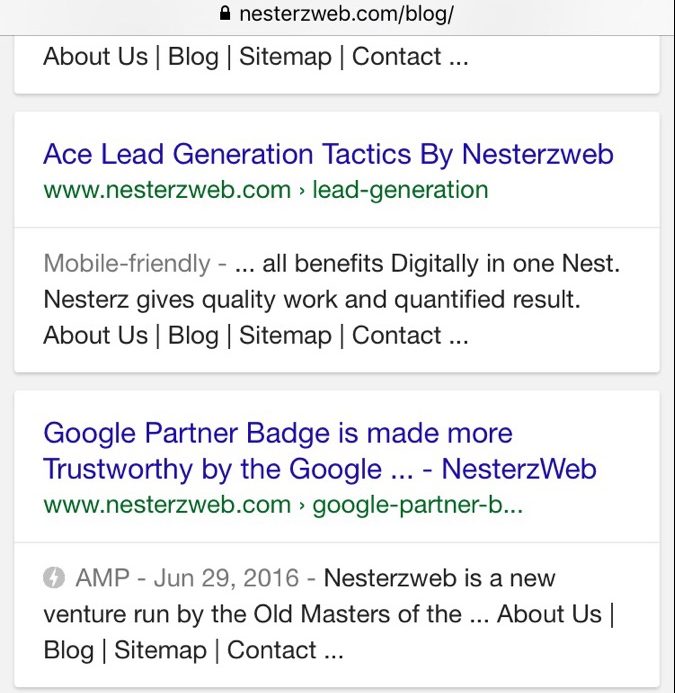This screenshot has height=693, width=675.
Task: Tap the partially visible top result card snippet
Action: [x=256, y=57]
